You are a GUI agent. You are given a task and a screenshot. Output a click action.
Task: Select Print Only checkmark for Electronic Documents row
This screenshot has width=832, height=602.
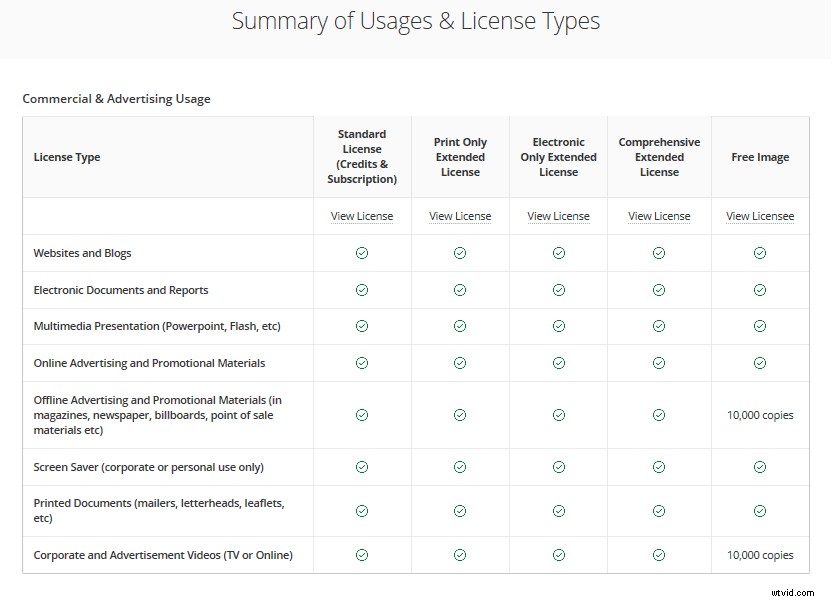point(460,290)
